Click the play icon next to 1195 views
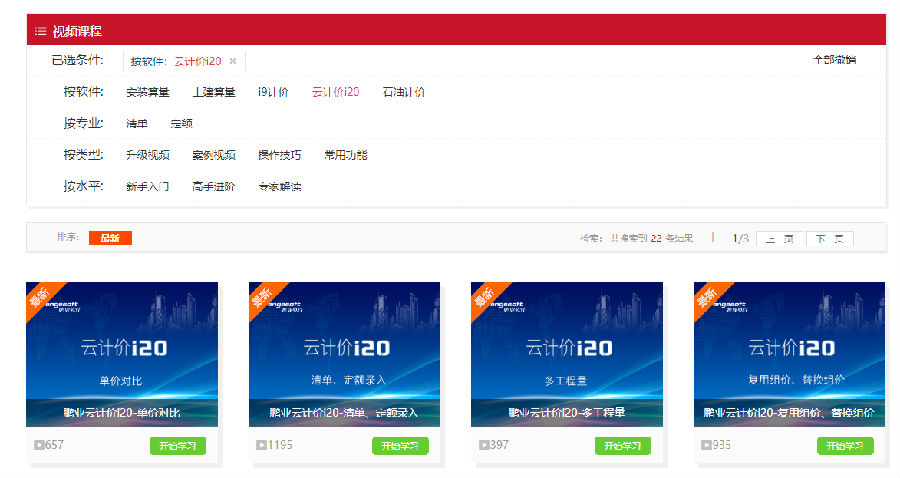The width and height of the screenshot is (900, 478). 261,445
